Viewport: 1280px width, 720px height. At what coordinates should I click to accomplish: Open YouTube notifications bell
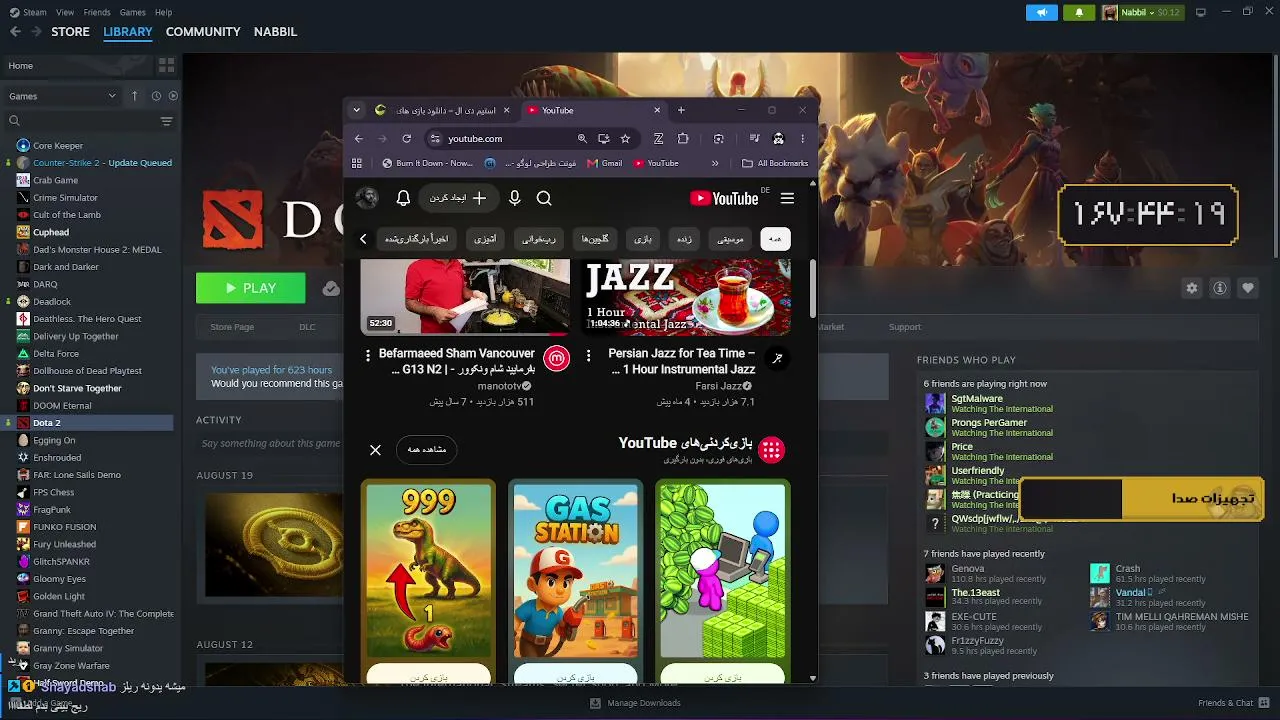403,198
